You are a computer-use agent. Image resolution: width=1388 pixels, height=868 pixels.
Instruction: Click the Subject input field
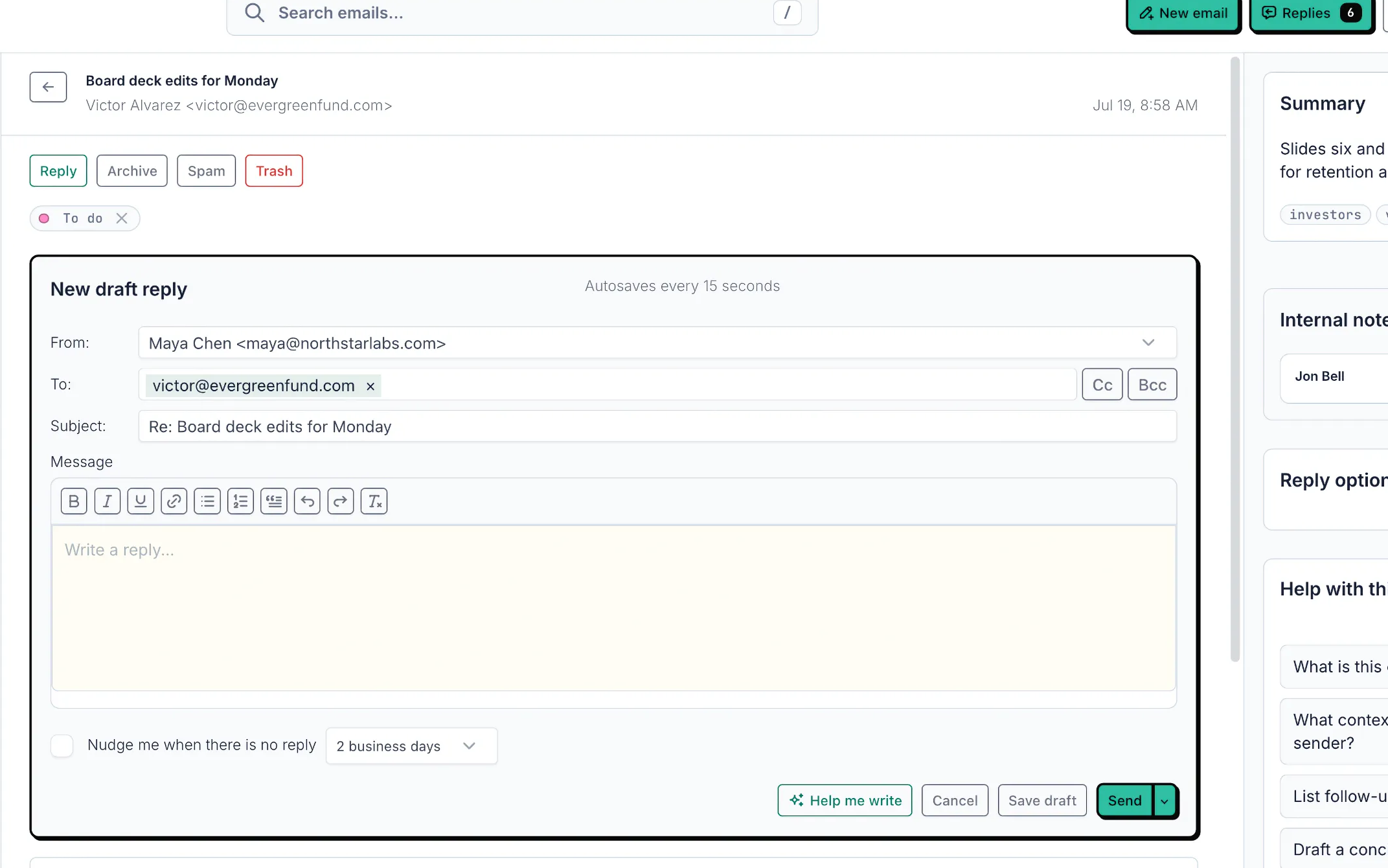(657, 426)
